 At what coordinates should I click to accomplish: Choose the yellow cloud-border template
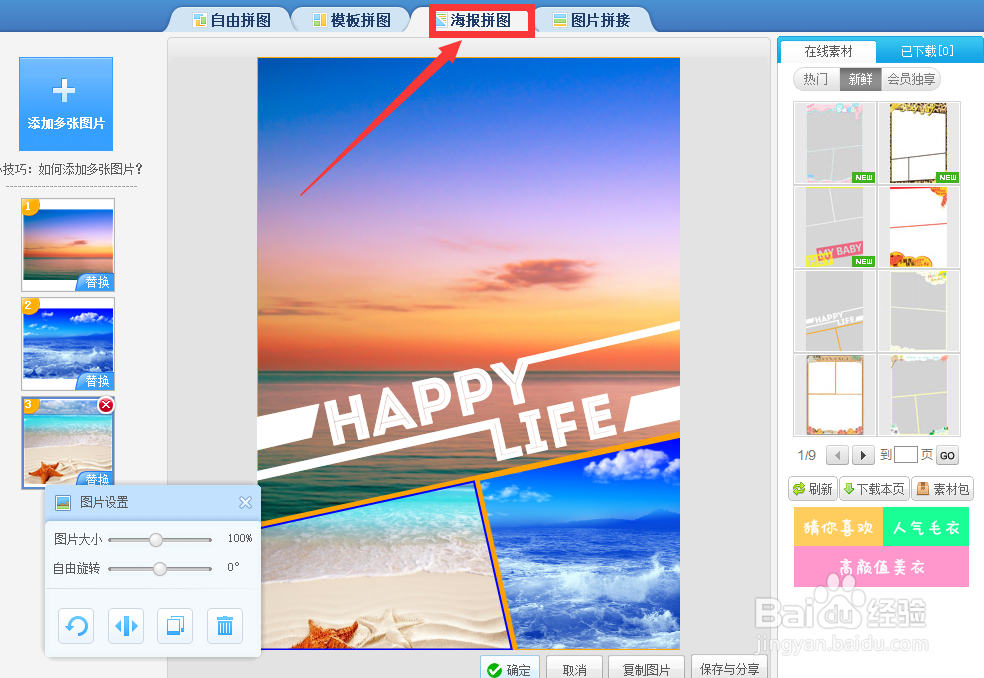tap(919, 311)
